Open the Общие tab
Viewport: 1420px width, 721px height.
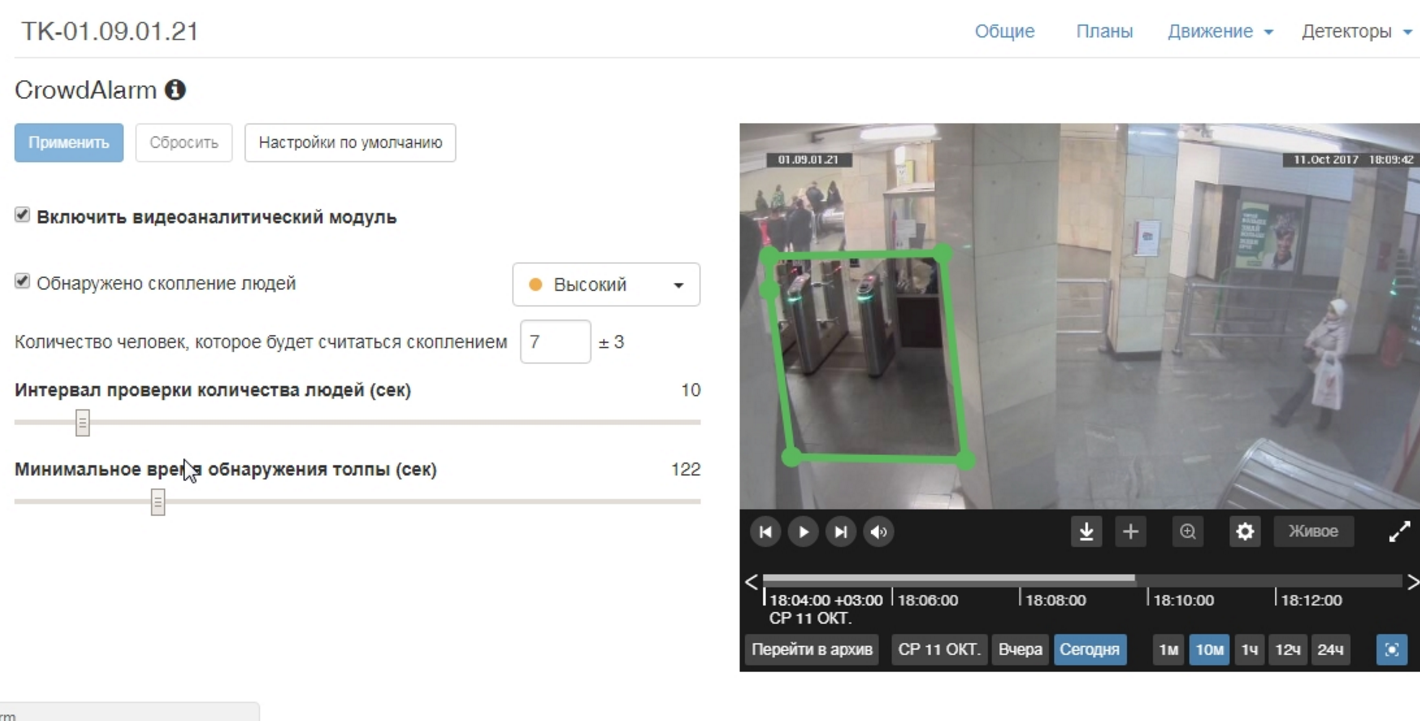click(x=1005, y=31)
